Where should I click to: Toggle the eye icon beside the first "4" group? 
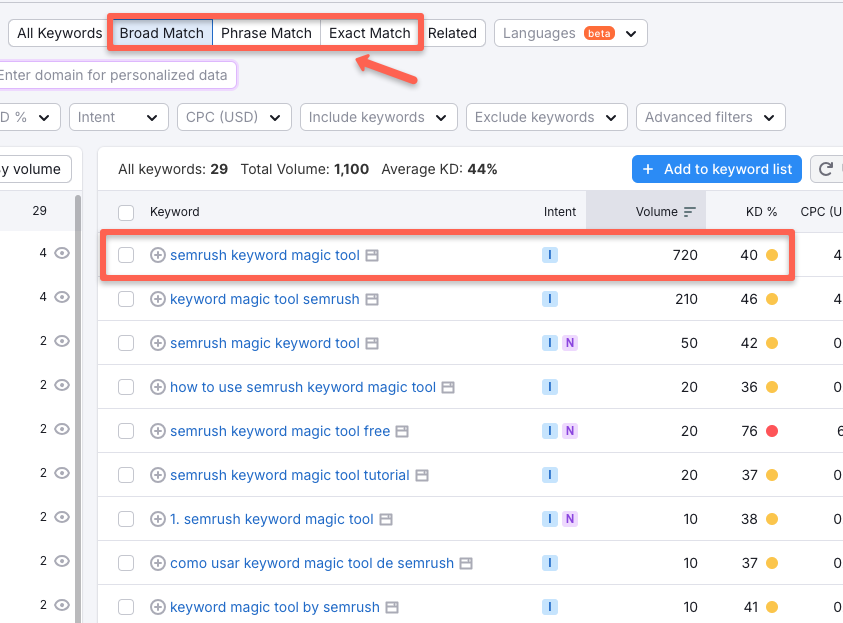(60, 253)
